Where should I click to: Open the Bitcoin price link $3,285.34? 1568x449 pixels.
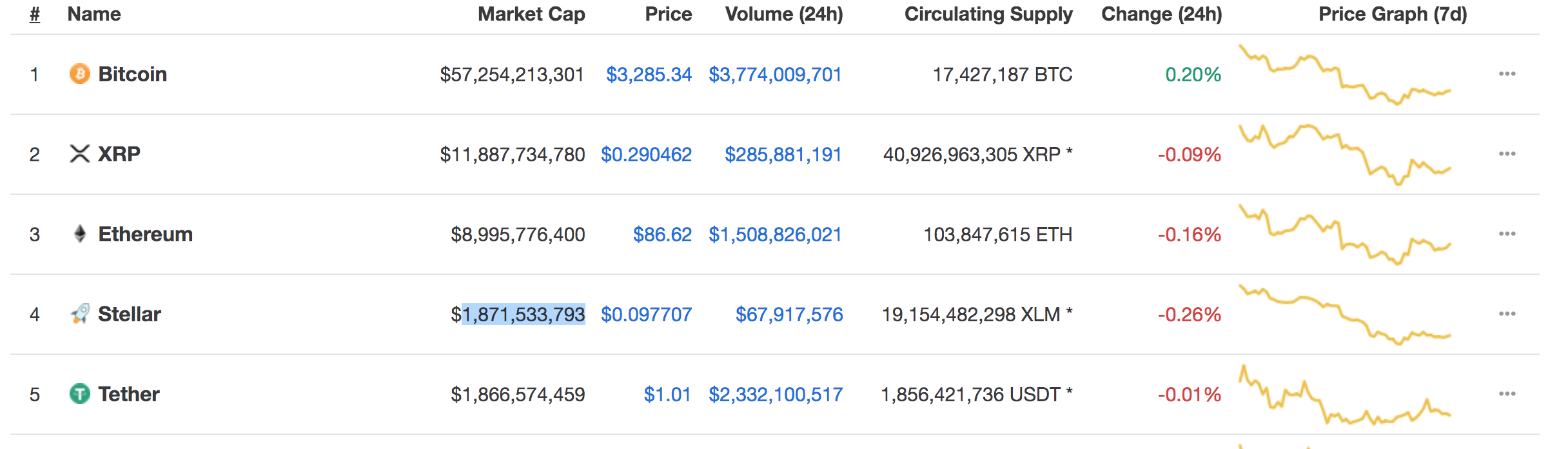point(649,74)
